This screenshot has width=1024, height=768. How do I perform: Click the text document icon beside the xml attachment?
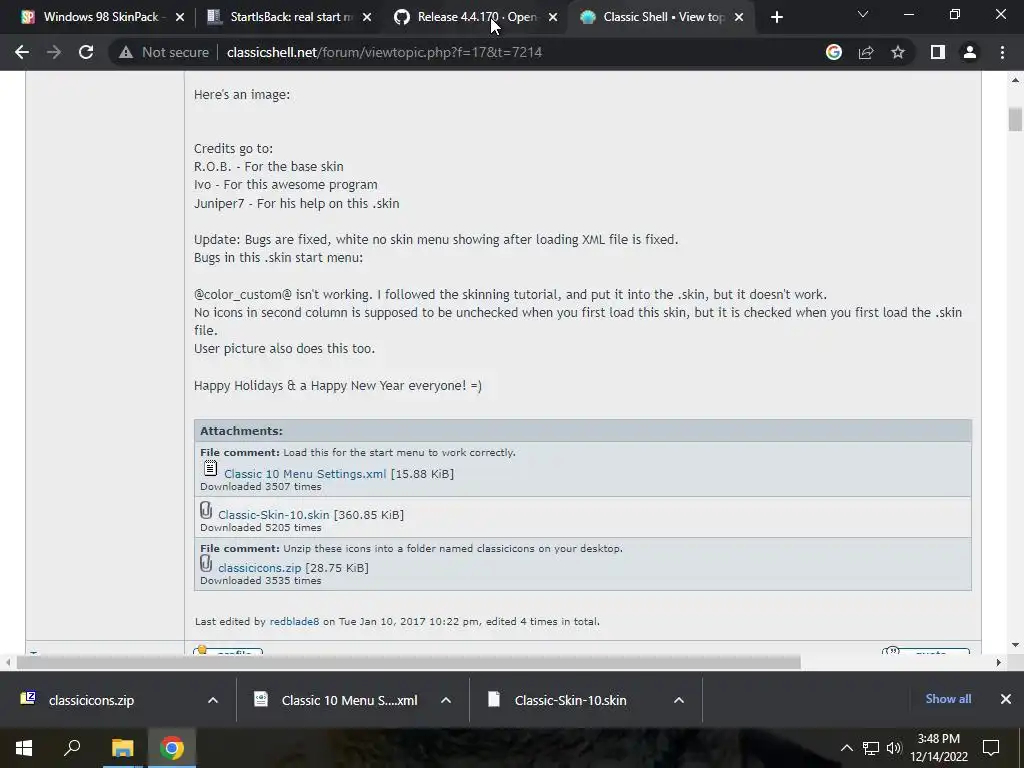(210, 468)
